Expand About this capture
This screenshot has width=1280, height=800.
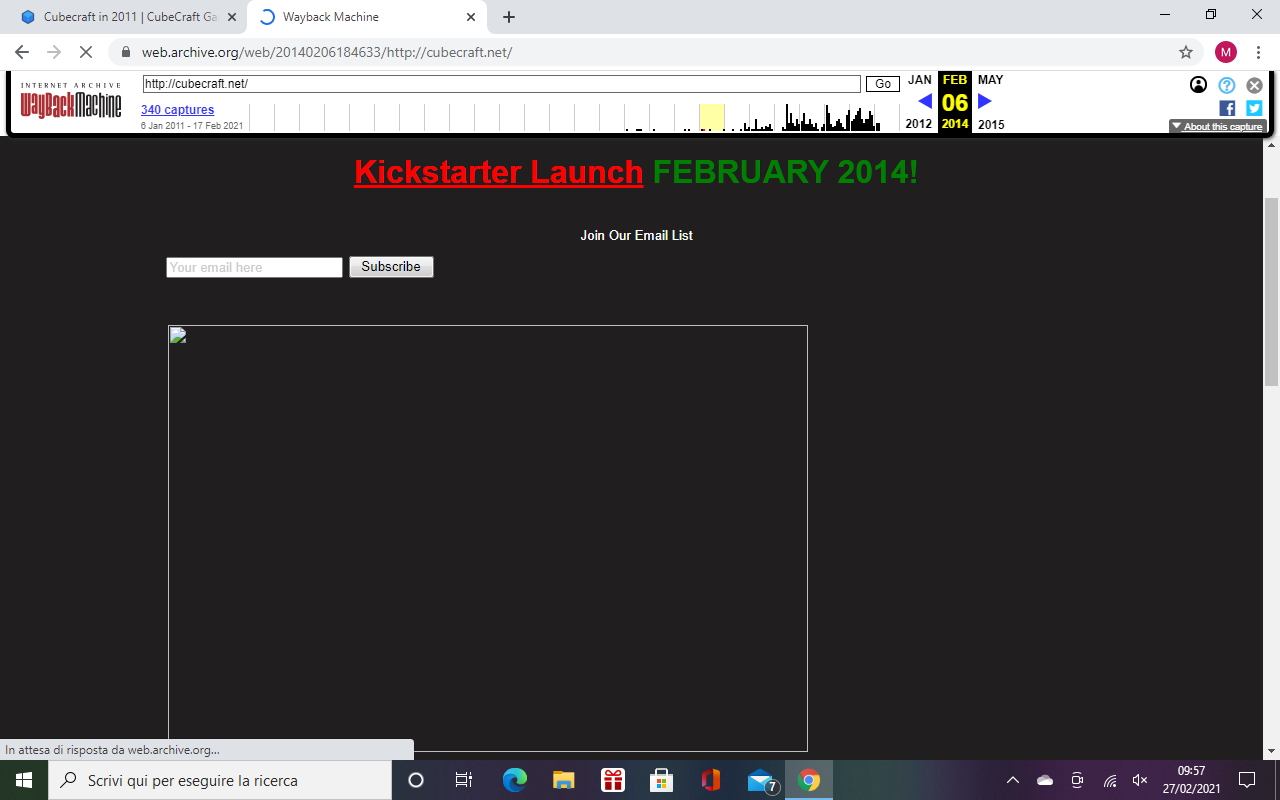1218,127
